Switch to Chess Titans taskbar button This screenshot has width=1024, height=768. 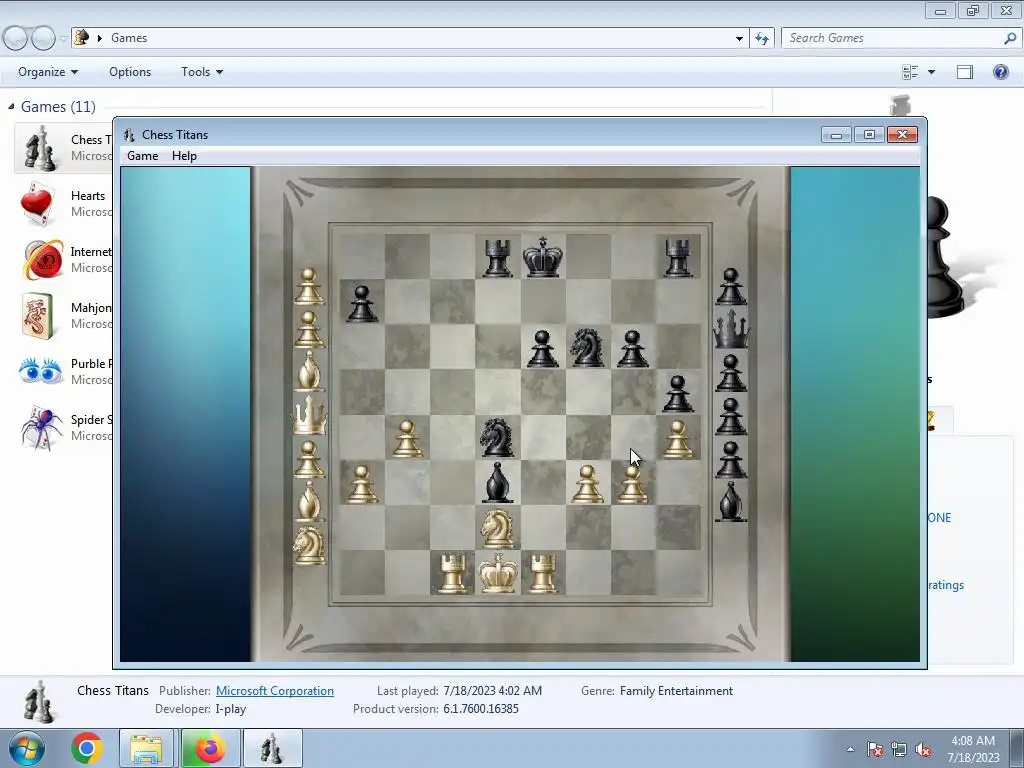(272, 748)
